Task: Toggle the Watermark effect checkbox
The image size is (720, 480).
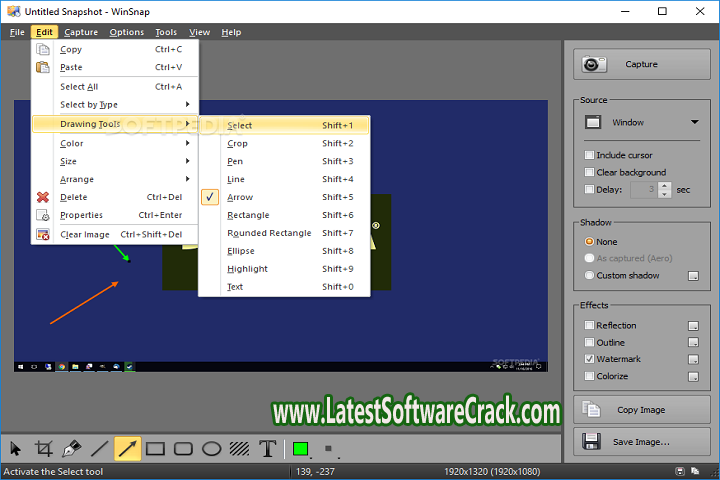Action: (x=590, y=359)
